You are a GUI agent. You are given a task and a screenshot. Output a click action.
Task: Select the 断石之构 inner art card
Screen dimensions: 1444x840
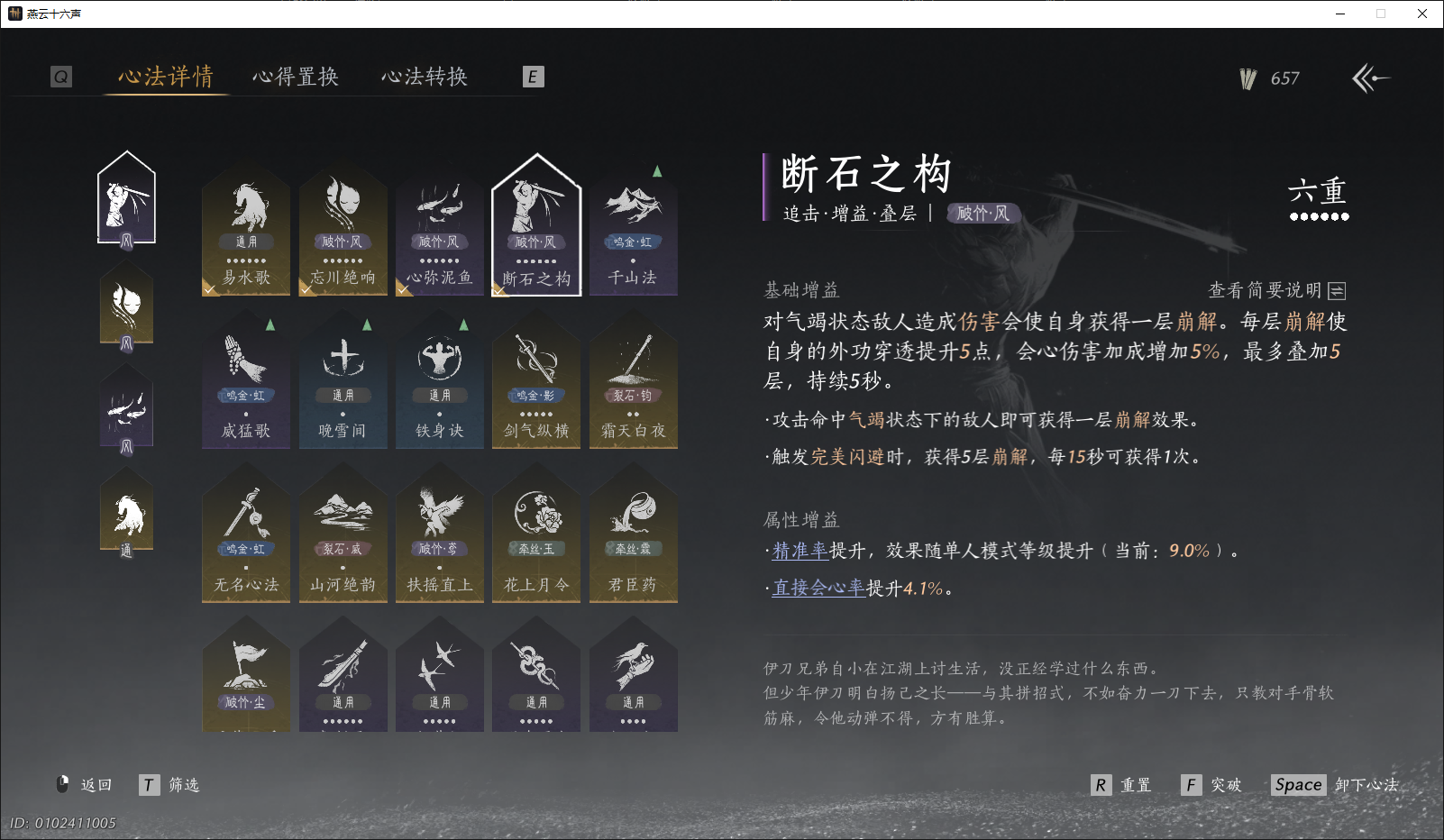536,225
